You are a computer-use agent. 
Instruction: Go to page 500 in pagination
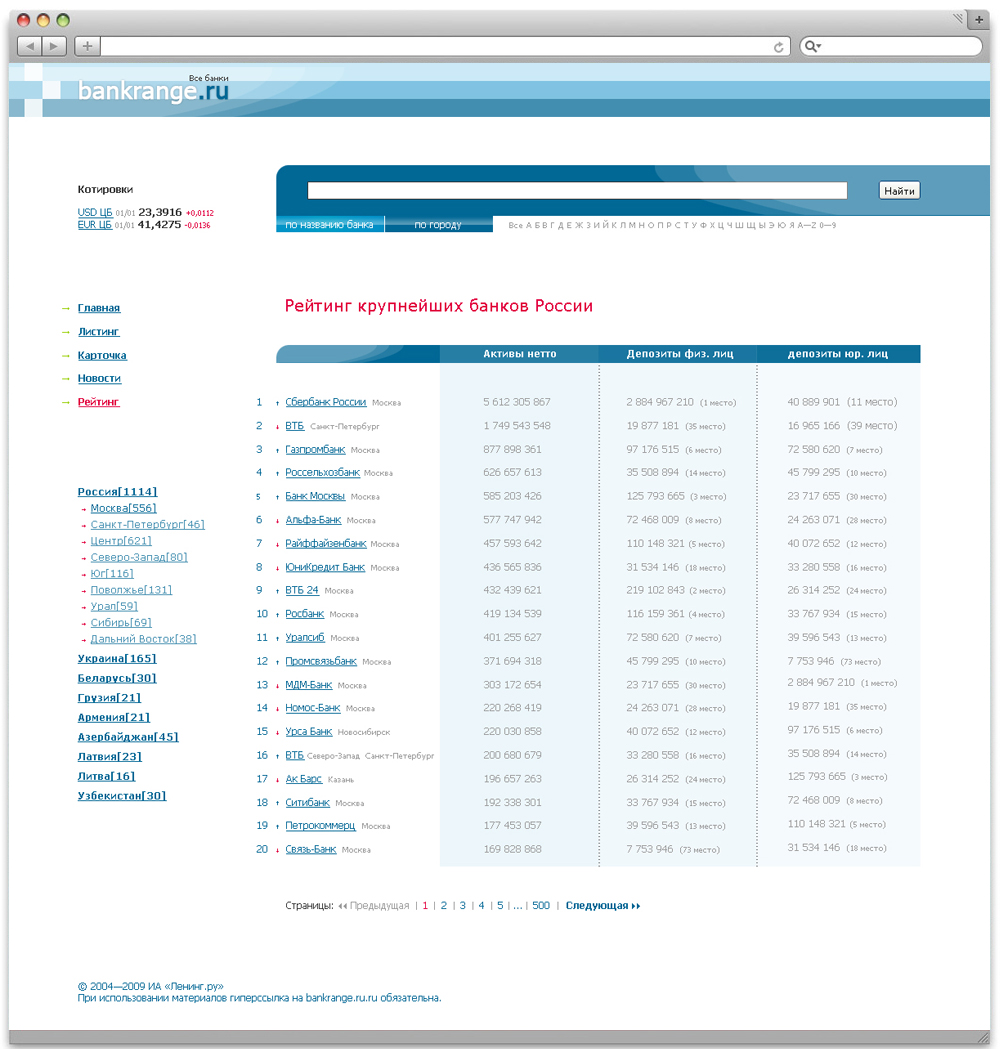click(x=541, y=906)
